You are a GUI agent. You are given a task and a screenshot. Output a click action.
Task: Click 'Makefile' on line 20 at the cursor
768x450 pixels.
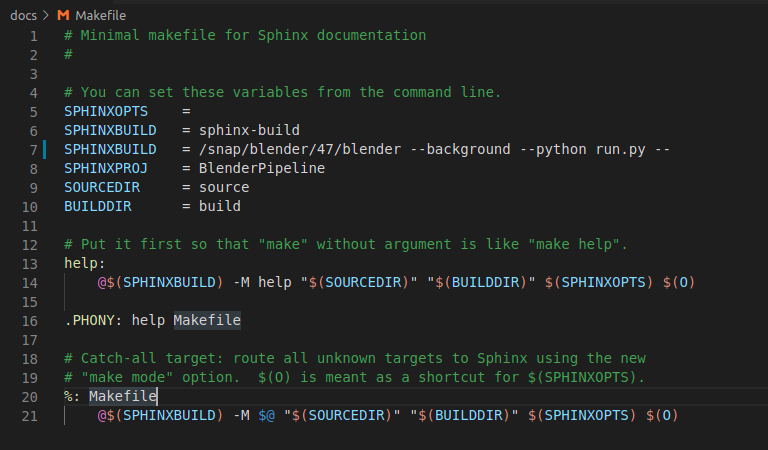[122, 396]
